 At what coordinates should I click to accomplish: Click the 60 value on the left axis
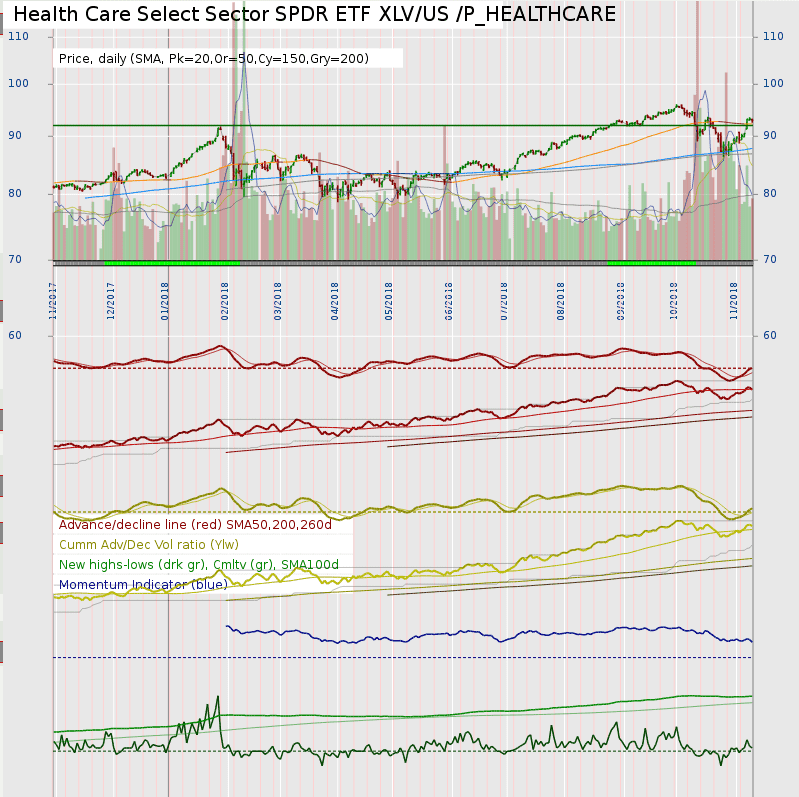tap(15, 335)
